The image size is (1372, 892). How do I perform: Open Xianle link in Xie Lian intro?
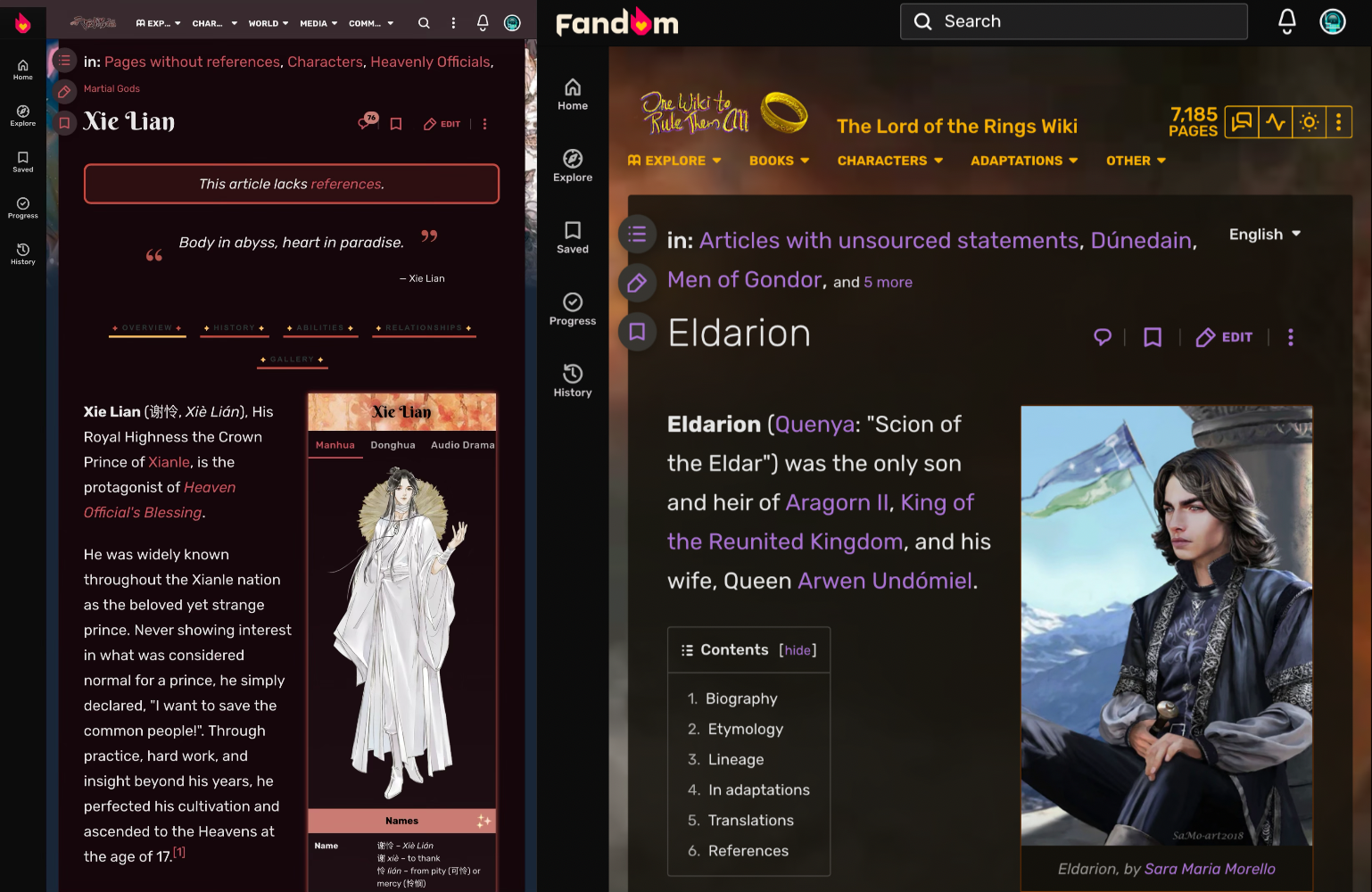[x=169, y=462]
